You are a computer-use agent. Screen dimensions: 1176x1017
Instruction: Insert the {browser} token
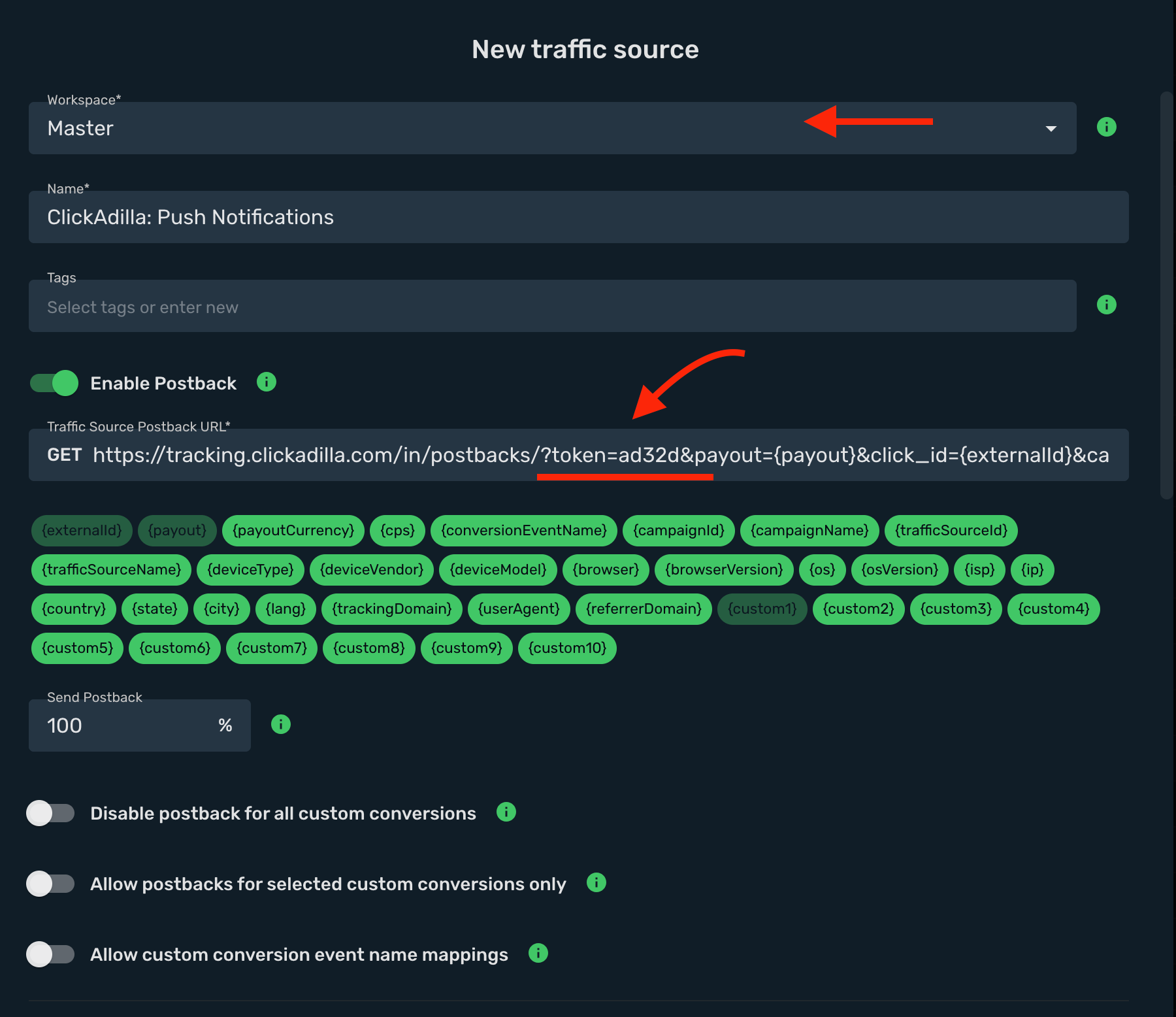click(606, 570)
